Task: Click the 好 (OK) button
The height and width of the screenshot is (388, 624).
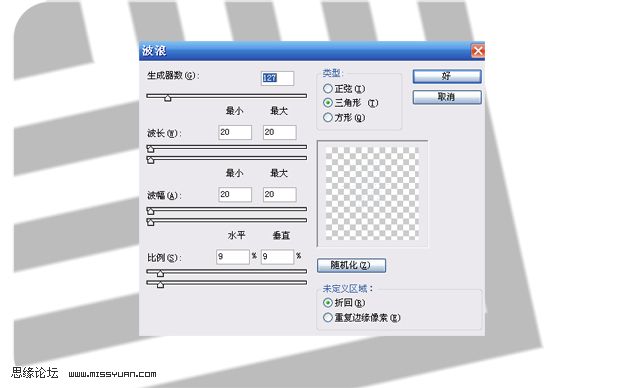Action: pyautogui.click(x=447, y=76)
